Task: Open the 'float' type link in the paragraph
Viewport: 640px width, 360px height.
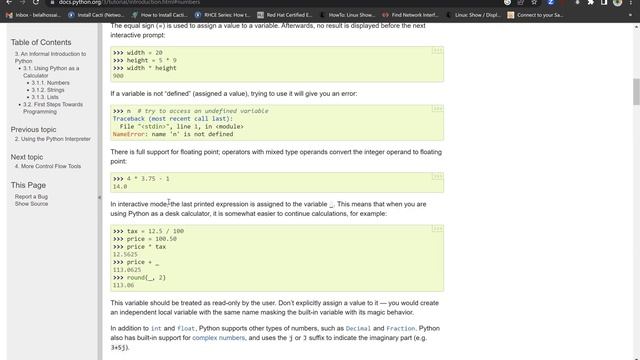Action: pos(186,329)
